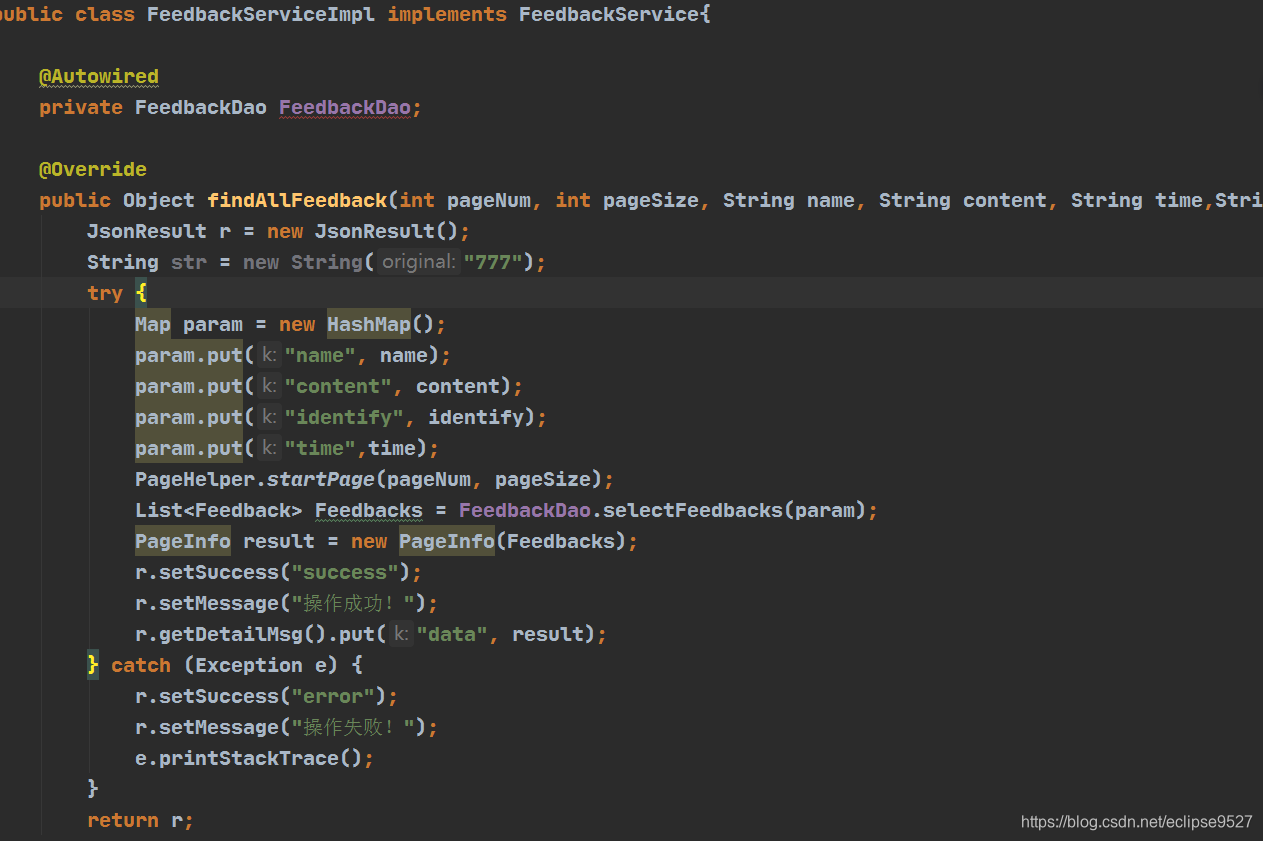Click the PageHelper class reference
The image size is (1263, 841).
coord(195,479)
